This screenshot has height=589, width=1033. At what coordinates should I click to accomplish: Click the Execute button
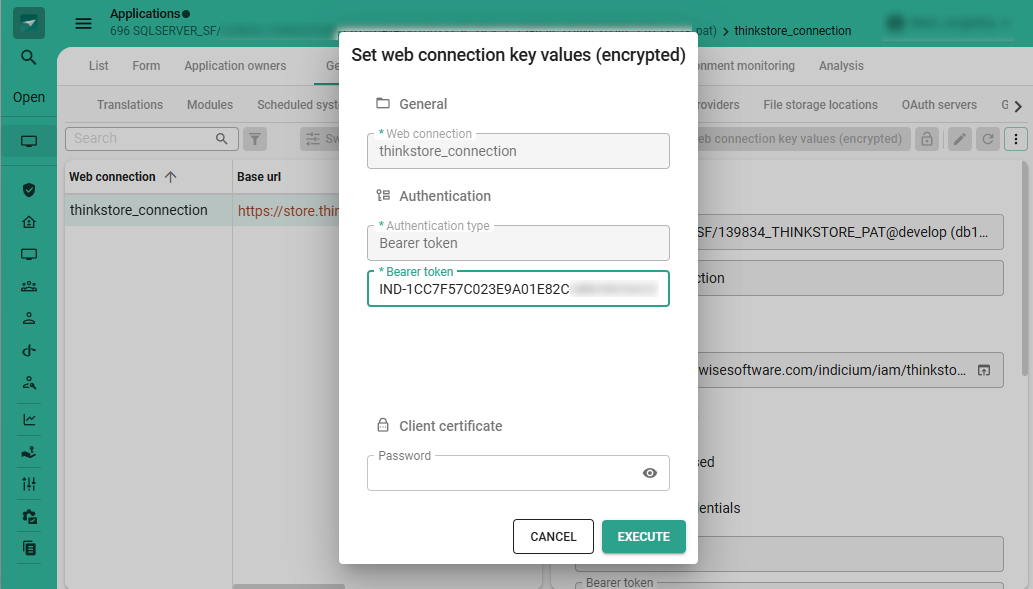643,537
